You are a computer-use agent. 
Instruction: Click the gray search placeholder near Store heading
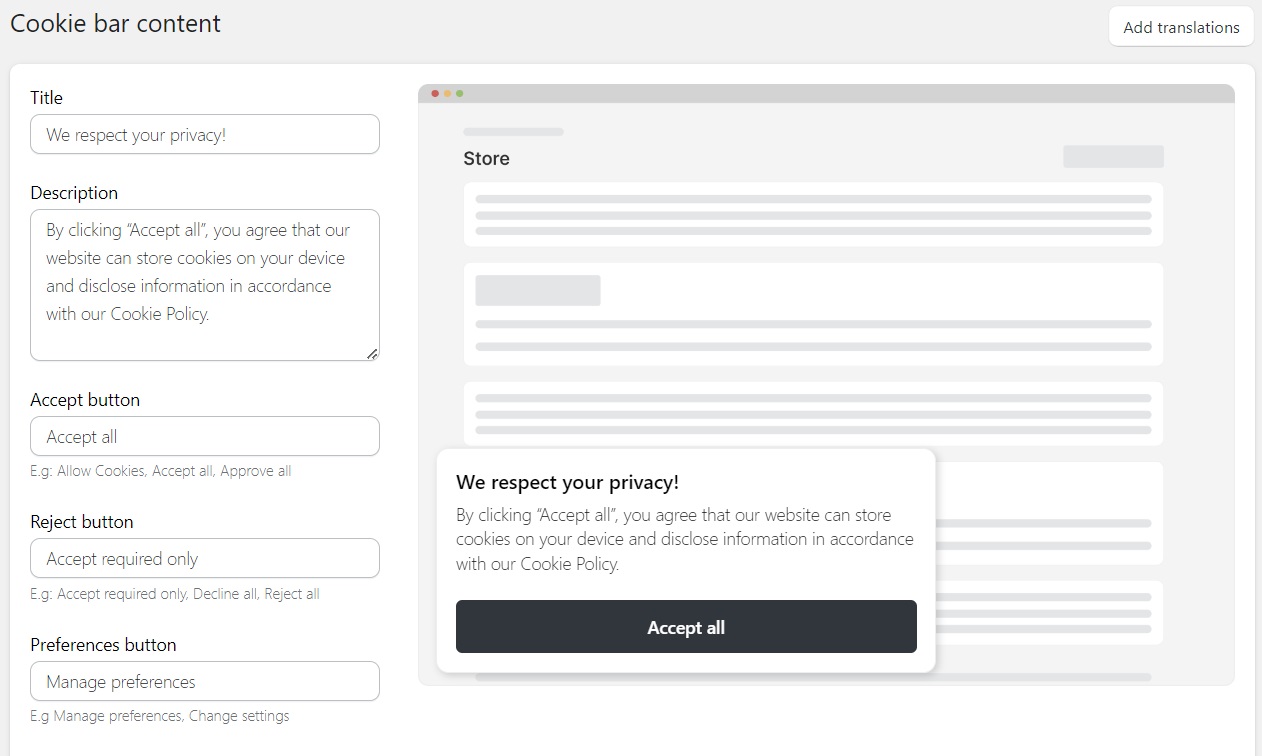coord(1113,156)
